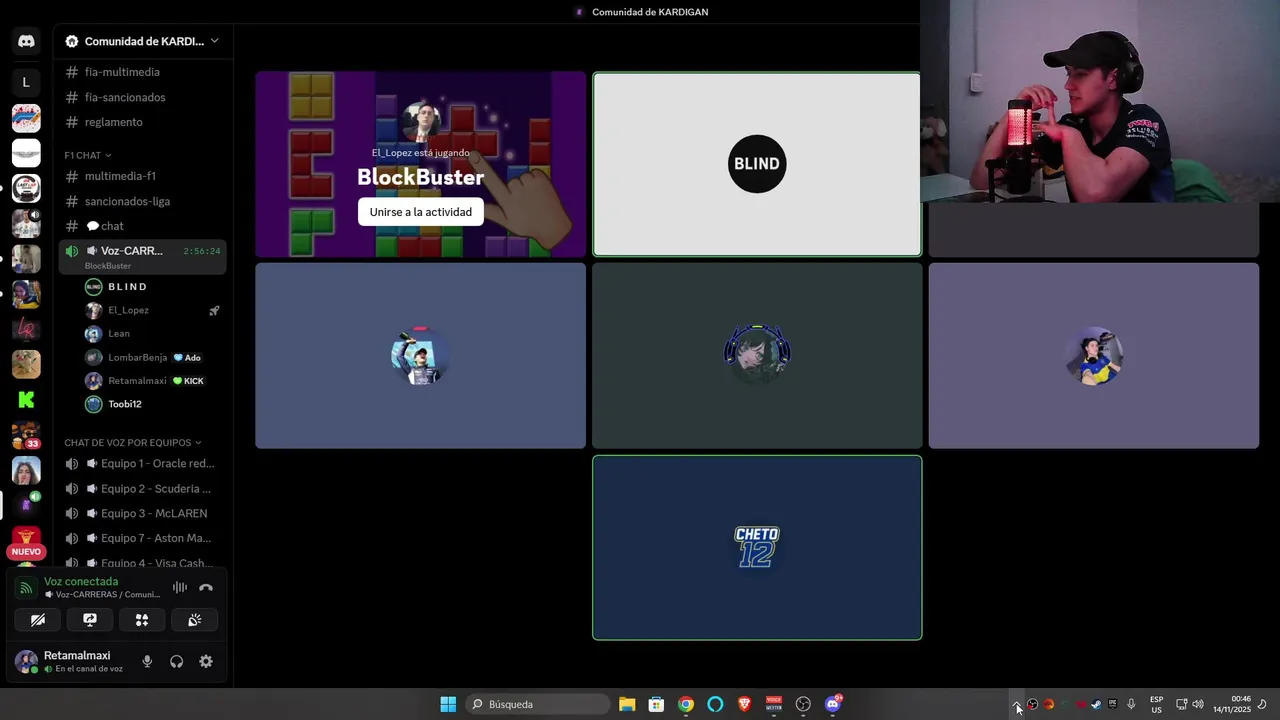Viewport: 1280px width, 720px height.
Task: Click Voz conectada status text
Action: [x=81, y=581]
